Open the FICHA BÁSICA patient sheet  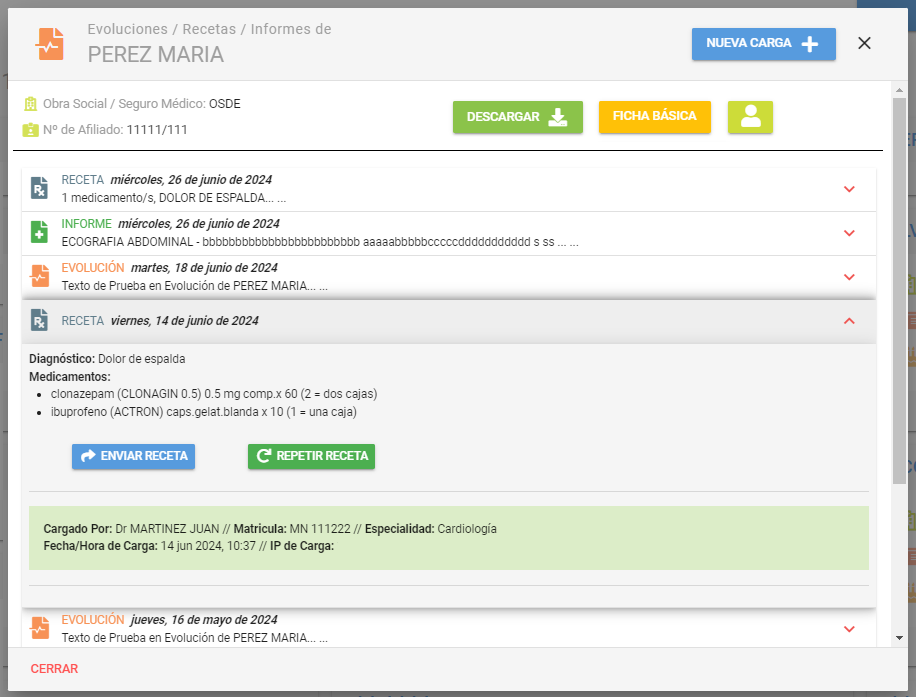654,117
